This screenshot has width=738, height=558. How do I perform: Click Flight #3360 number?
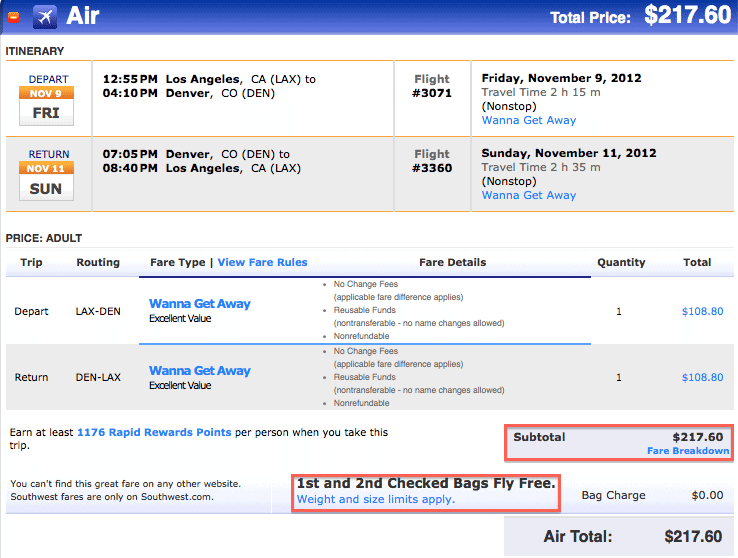[x=432, y=168]
